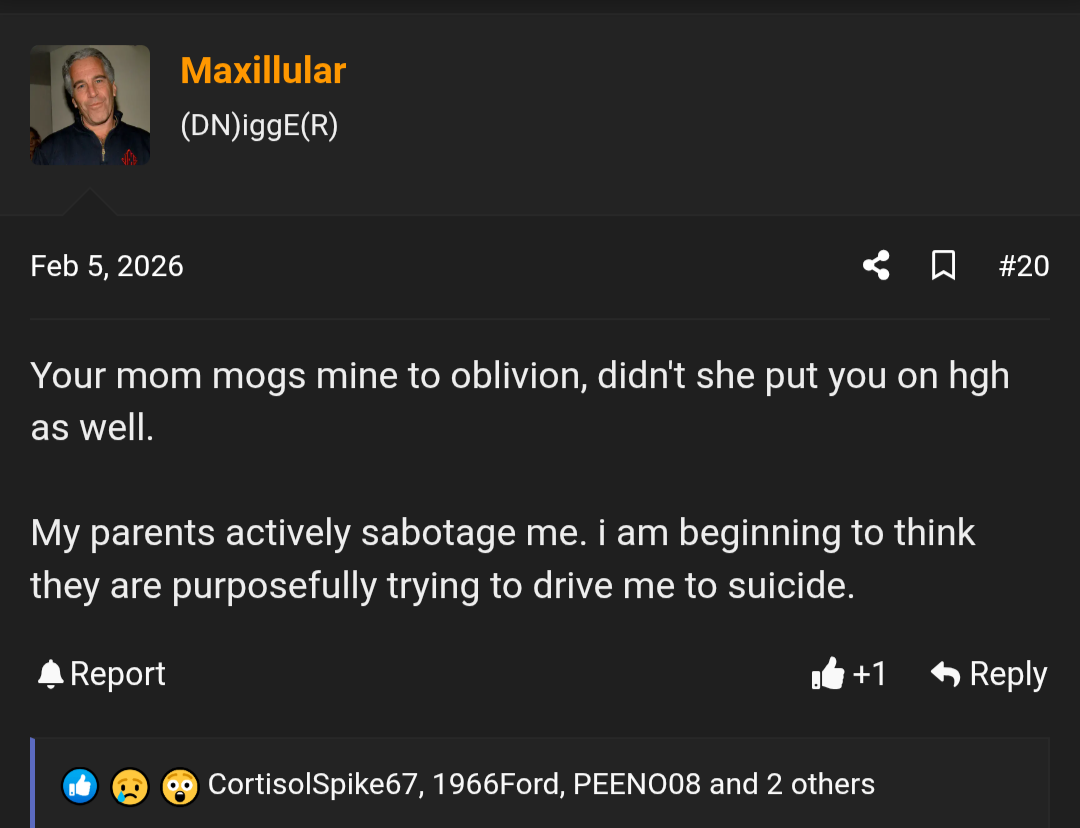Select the crying face reaction emoji
Screen dimensions: 1080x828
[x=130, y=786]
